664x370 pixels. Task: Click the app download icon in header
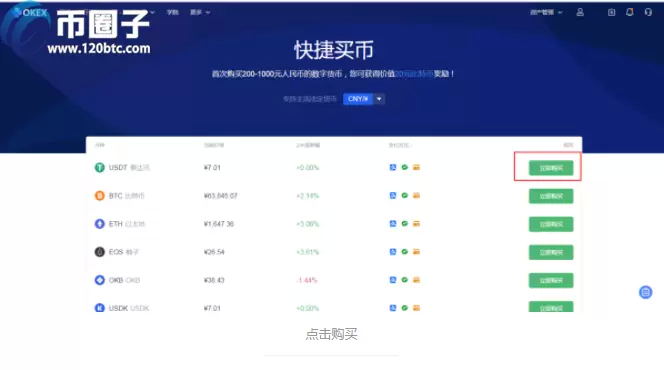pos(611,12)
